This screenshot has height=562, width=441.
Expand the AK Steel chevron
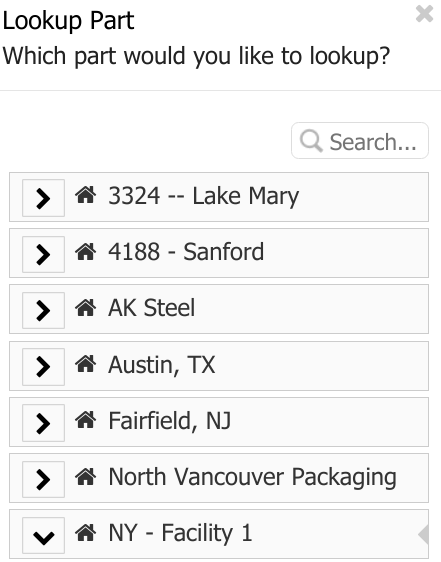43,310
